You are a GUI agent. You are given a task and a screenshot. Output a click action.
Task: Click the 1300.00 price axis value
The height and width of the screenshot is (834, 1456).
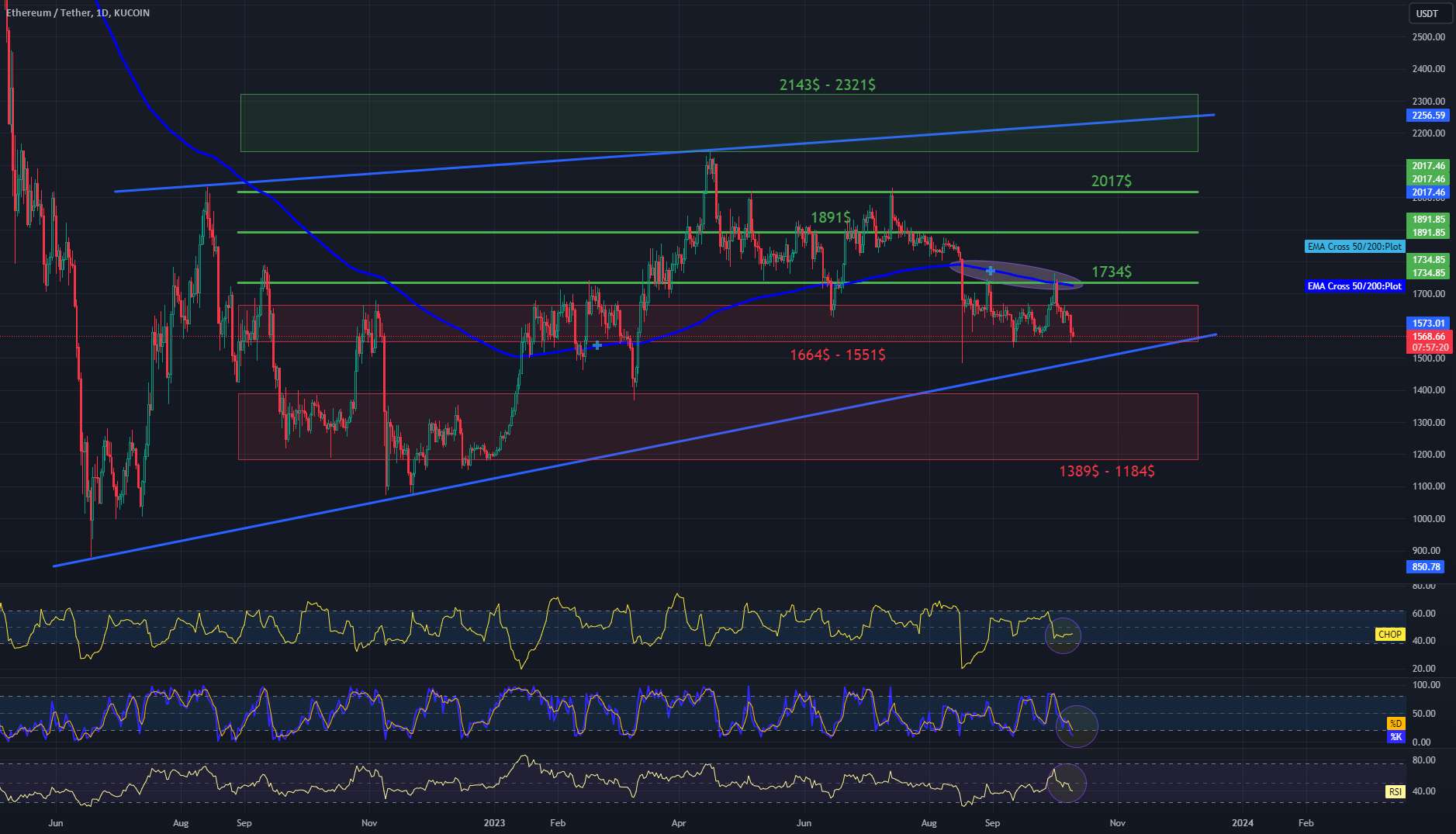pyautogui.click(x=1429, y=423)
